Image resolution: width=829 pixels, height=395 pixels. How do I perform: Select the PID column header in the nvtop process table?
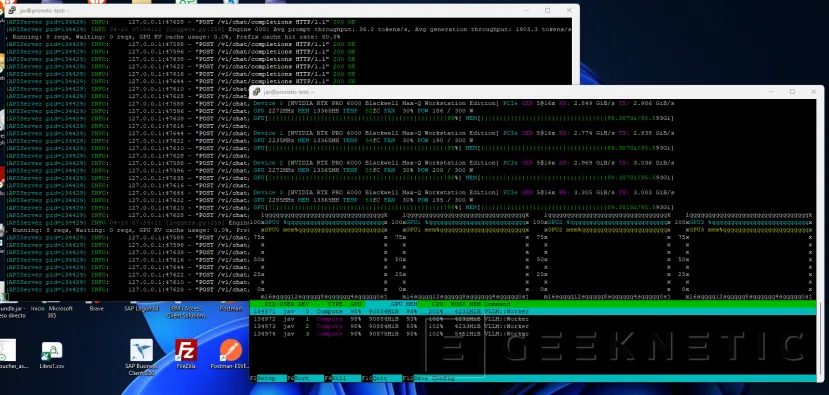[270, 304]
